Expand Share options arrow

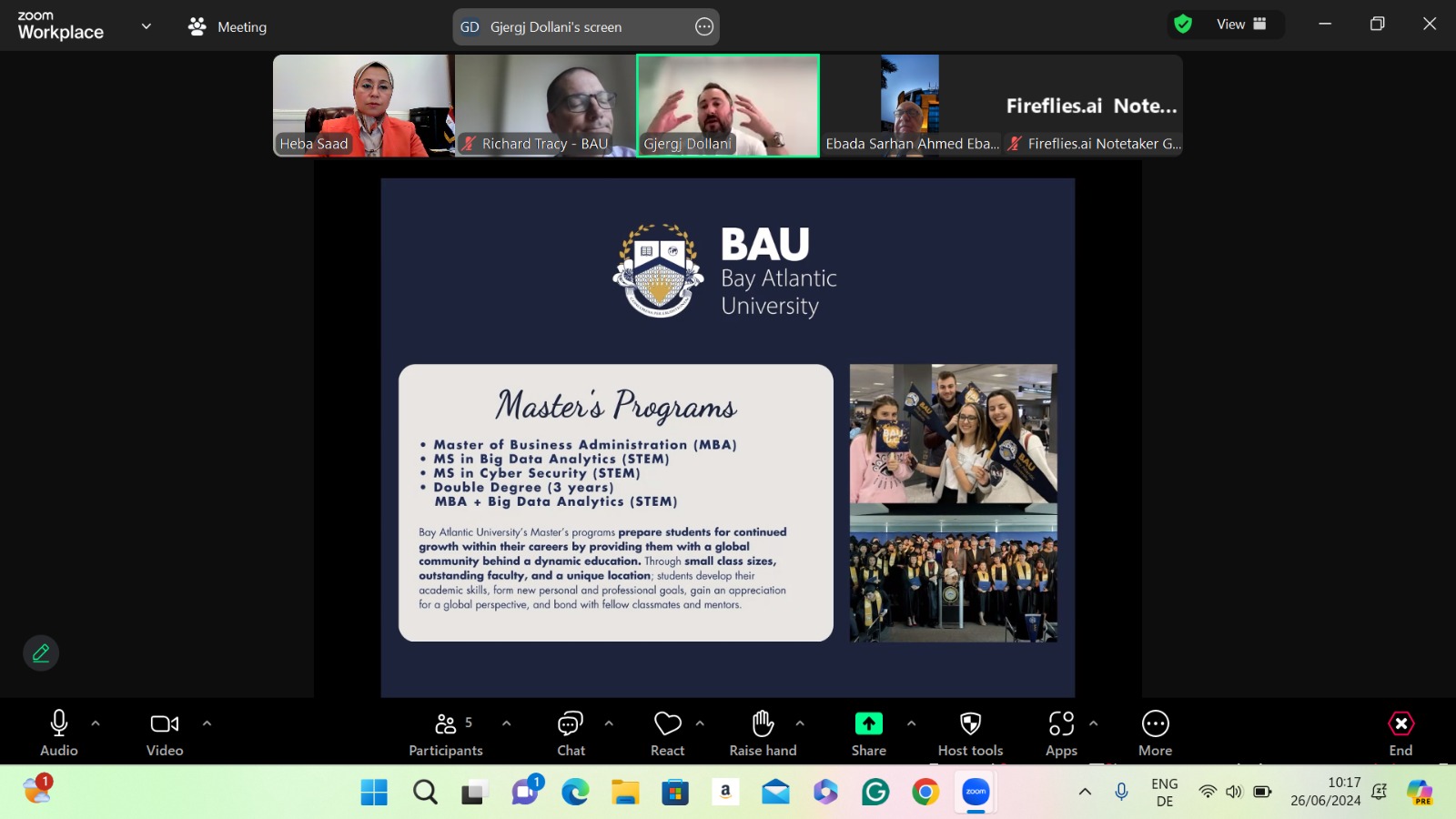(x=911, y=723)
